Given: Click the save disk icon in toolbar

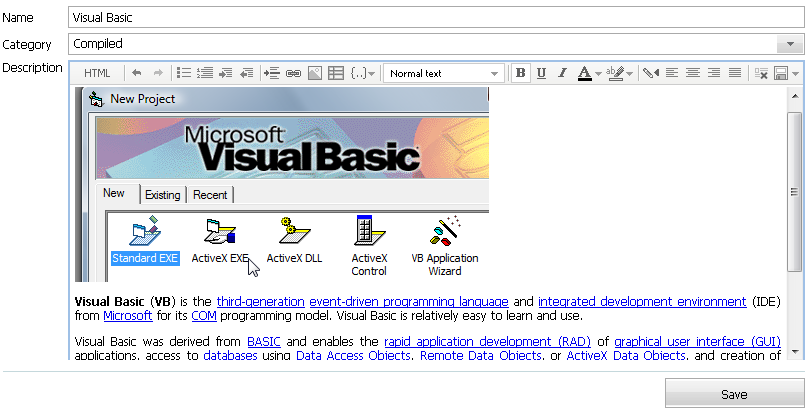Looking at the screenshot, I should [x=781, y=73].
